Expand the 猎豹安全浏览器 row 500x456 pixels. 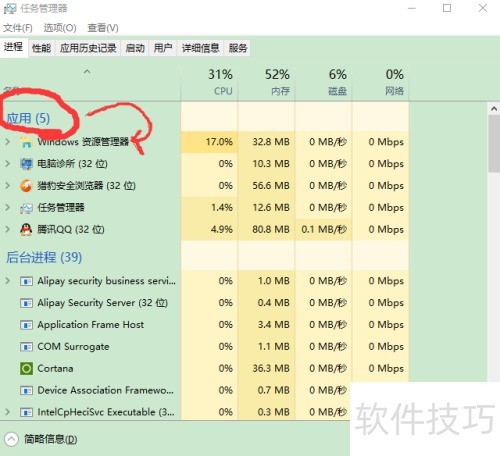click(7, 186)
